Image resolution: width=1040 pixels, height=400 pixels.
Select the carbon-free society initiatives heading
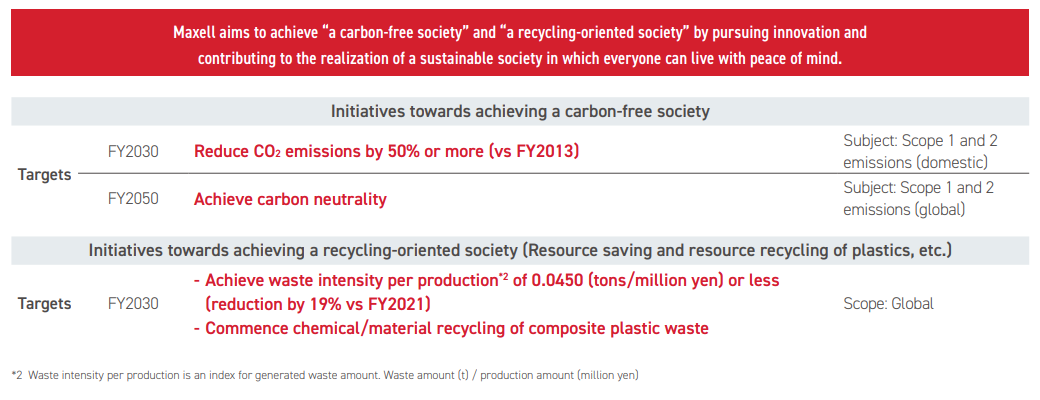(x=520, y=111)
